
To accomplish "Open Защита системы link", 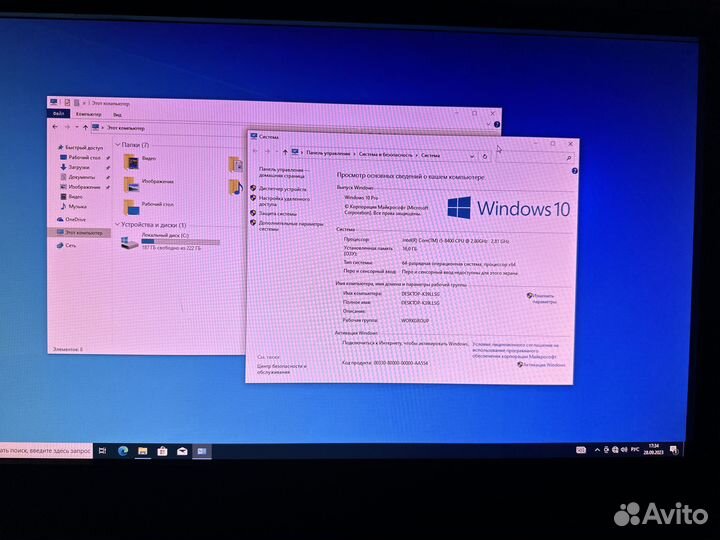I will pos(277,214).
